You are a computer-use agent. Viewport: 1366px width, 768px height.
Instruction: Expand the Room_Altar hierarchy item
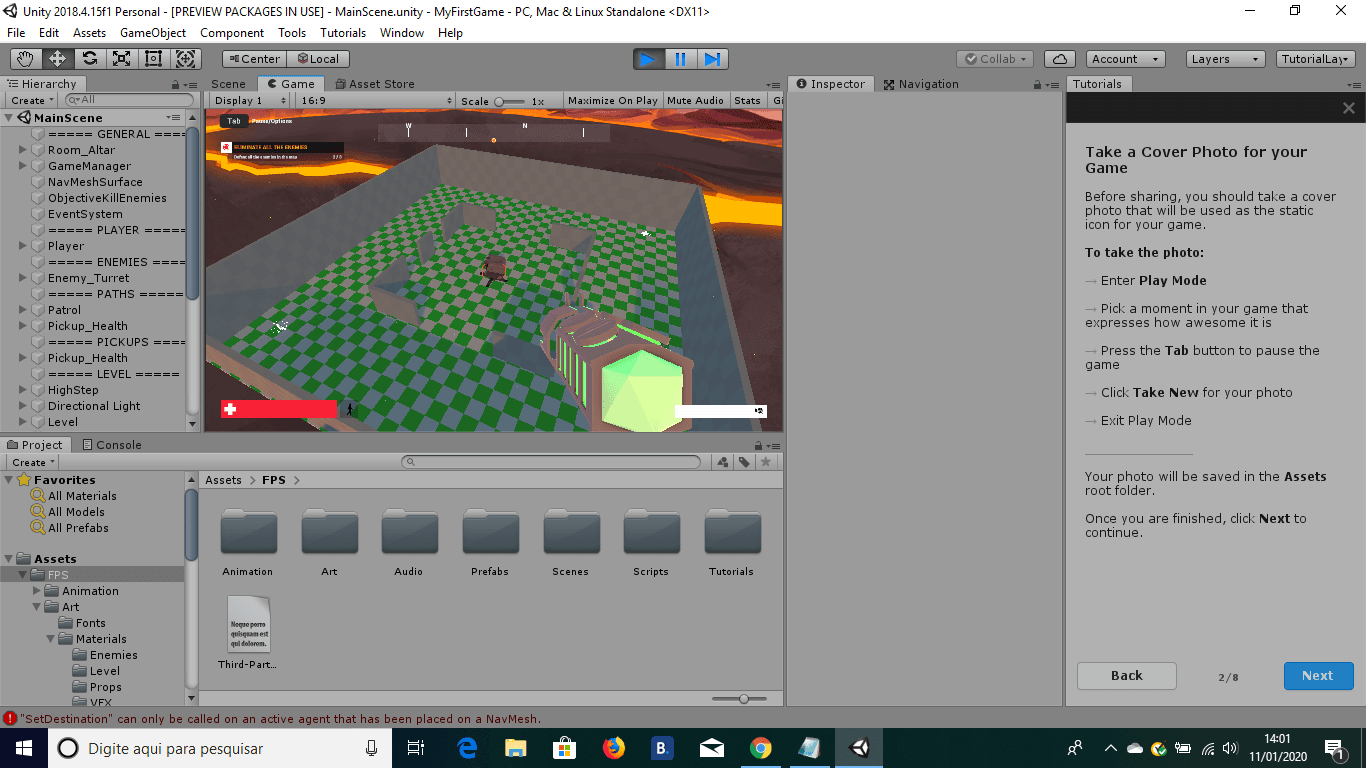pos(23,150)
